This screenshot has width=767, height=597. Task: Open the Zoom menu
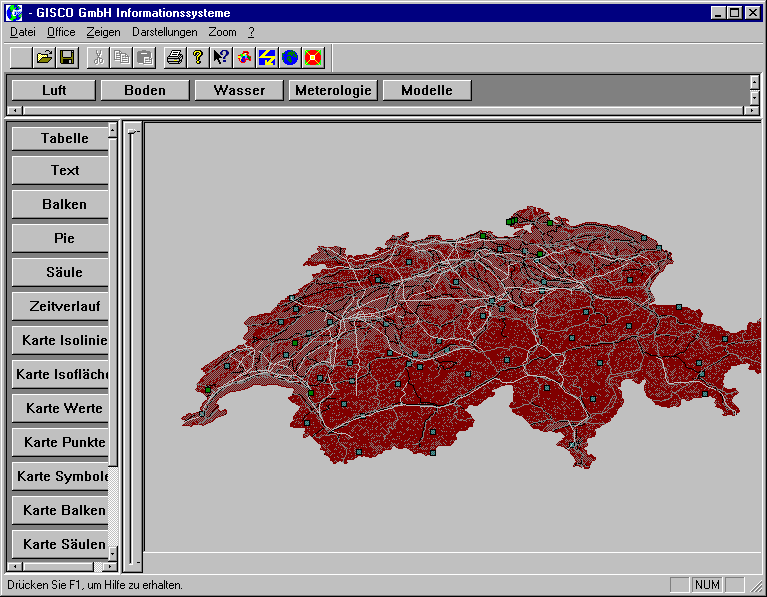tap(222, 32)
